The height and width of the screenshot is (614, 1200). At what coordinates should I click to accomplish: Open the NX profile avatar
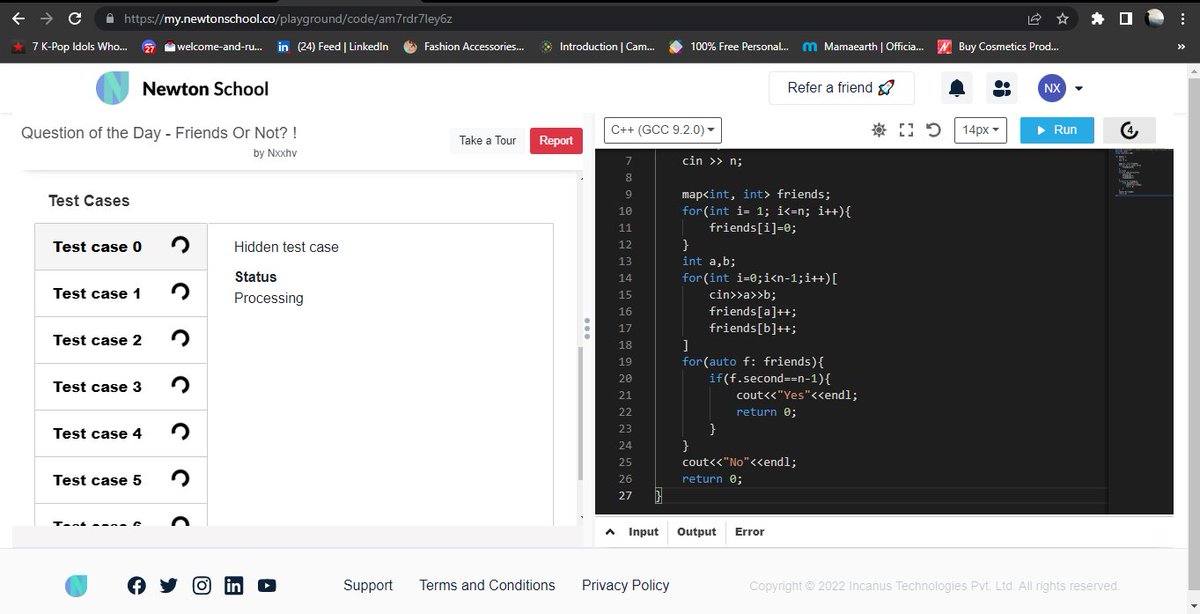(x=1052, y=88)
